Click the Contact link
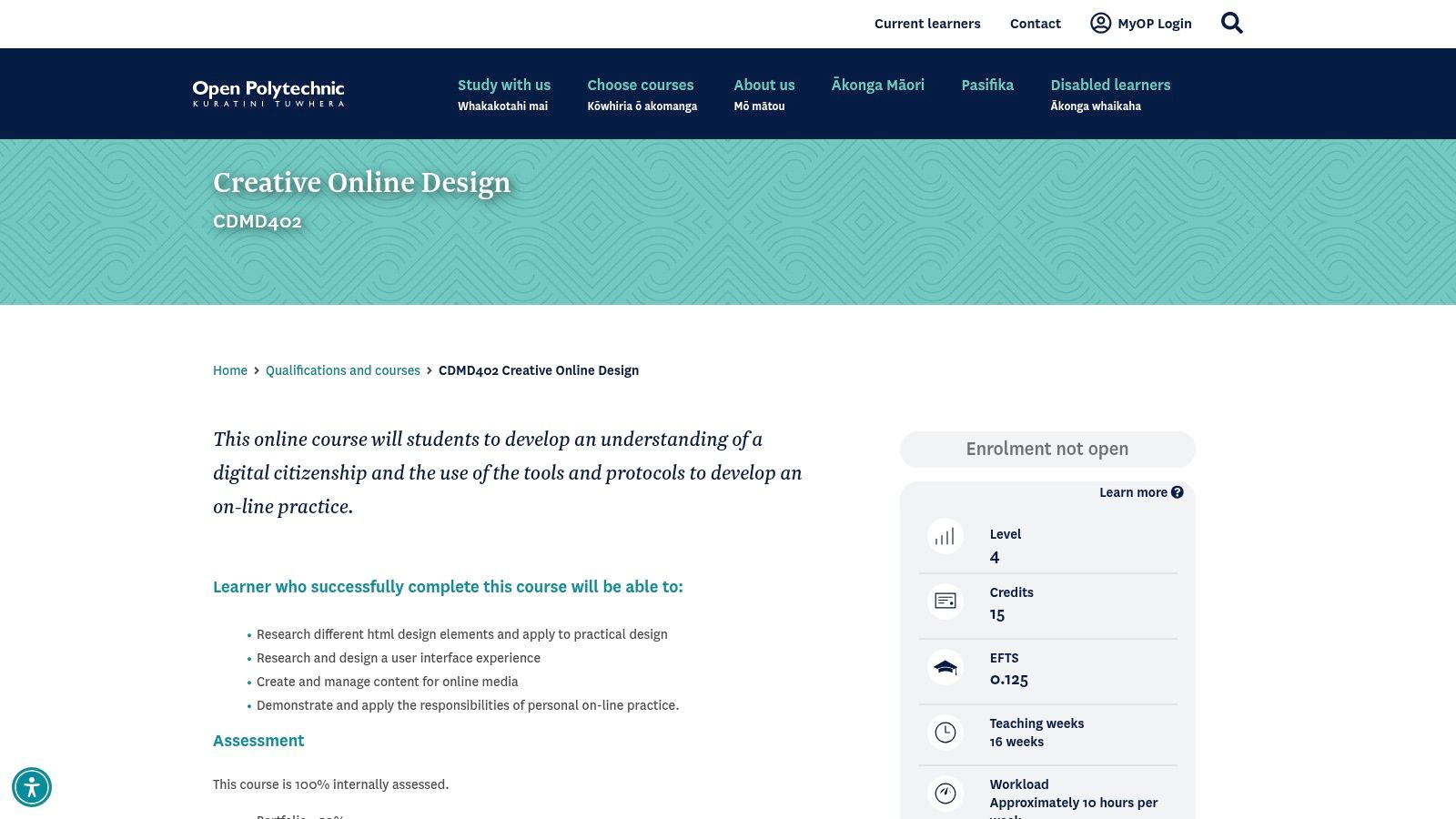Screen dimensions: 1456x819 click(x=1035, y=24)
